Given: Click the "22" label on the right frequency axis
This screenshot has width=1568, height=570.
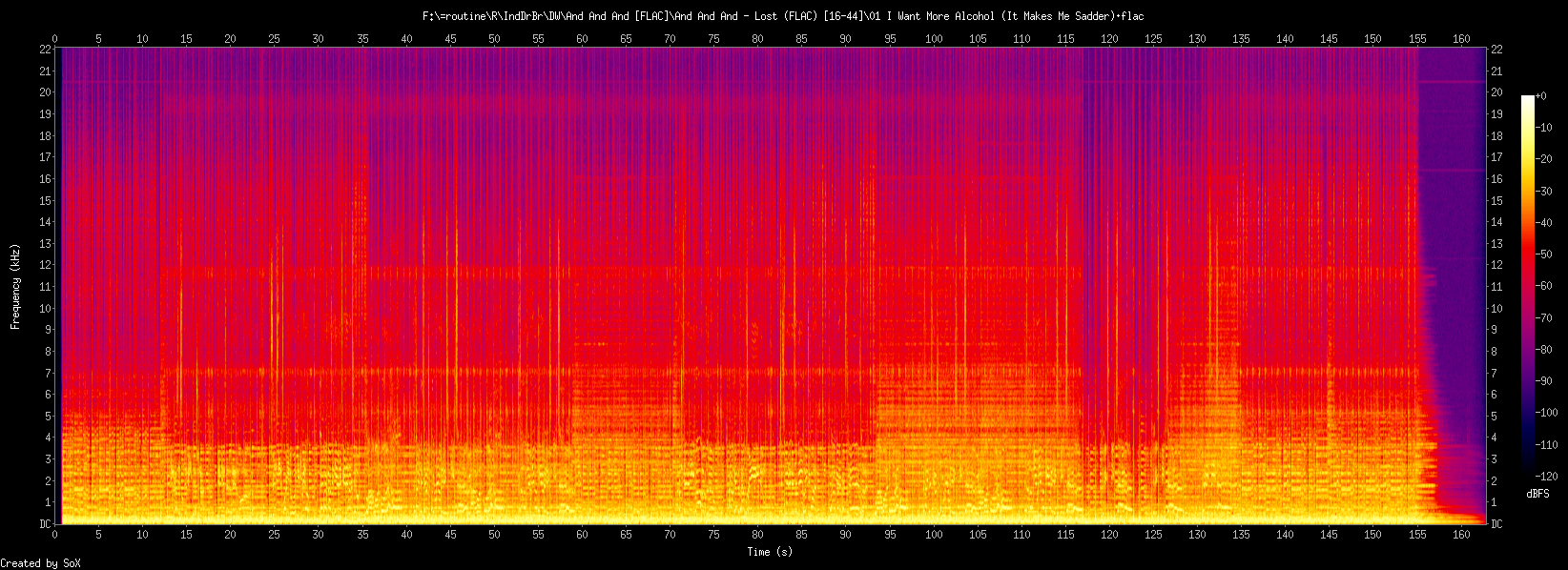Looking at the screenshot, I should pos(1496,49).
